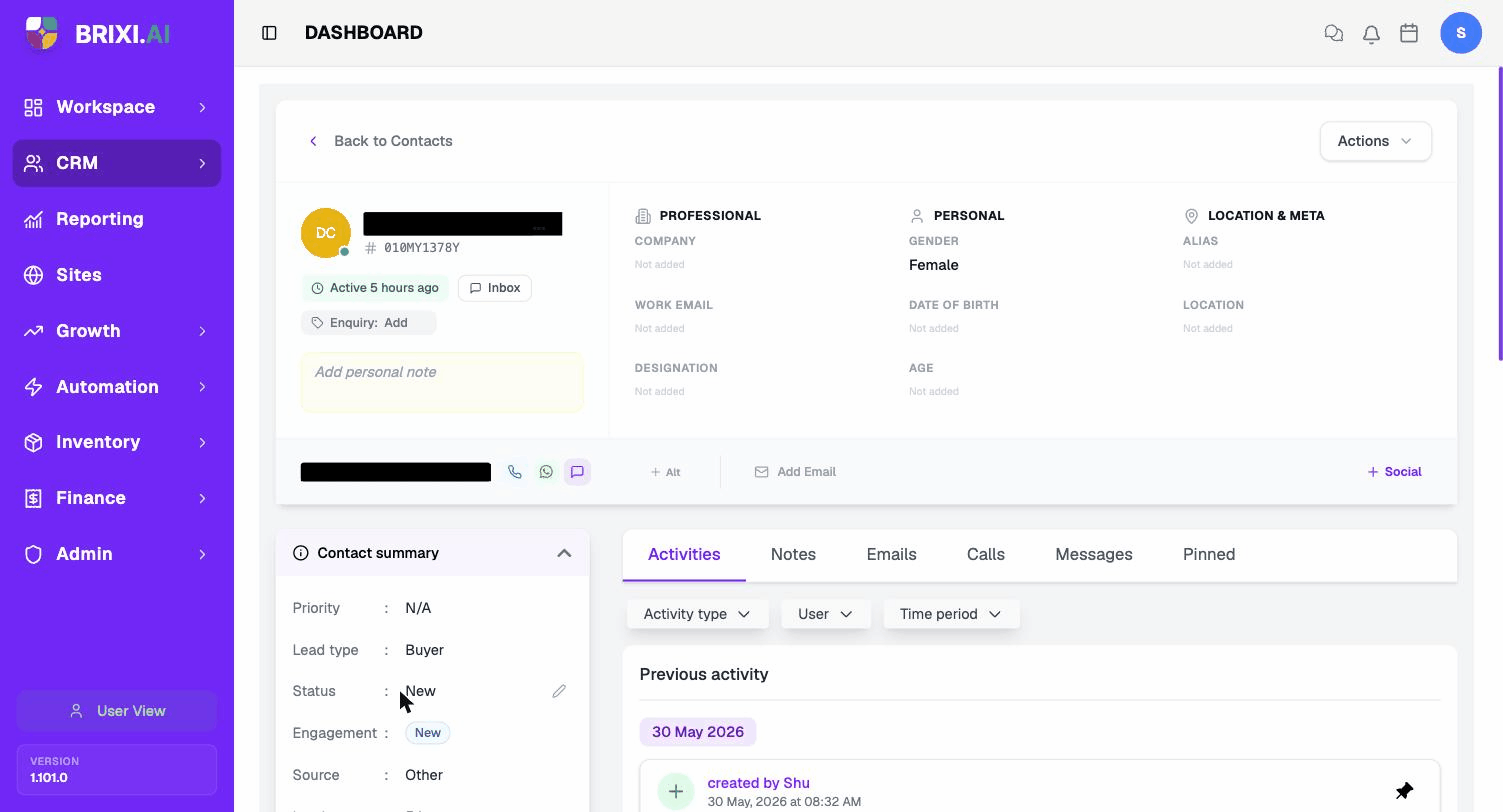The width and height of the screenshot is (1503, 812).
Task: Expand the Admin menu chevron
Action: 202,554
